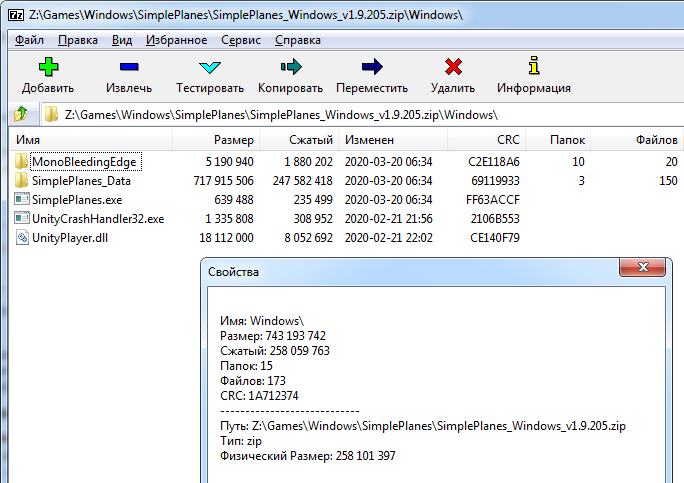
Task: Click CRC value C2E118A6
Action: click(x=494, y=162)
